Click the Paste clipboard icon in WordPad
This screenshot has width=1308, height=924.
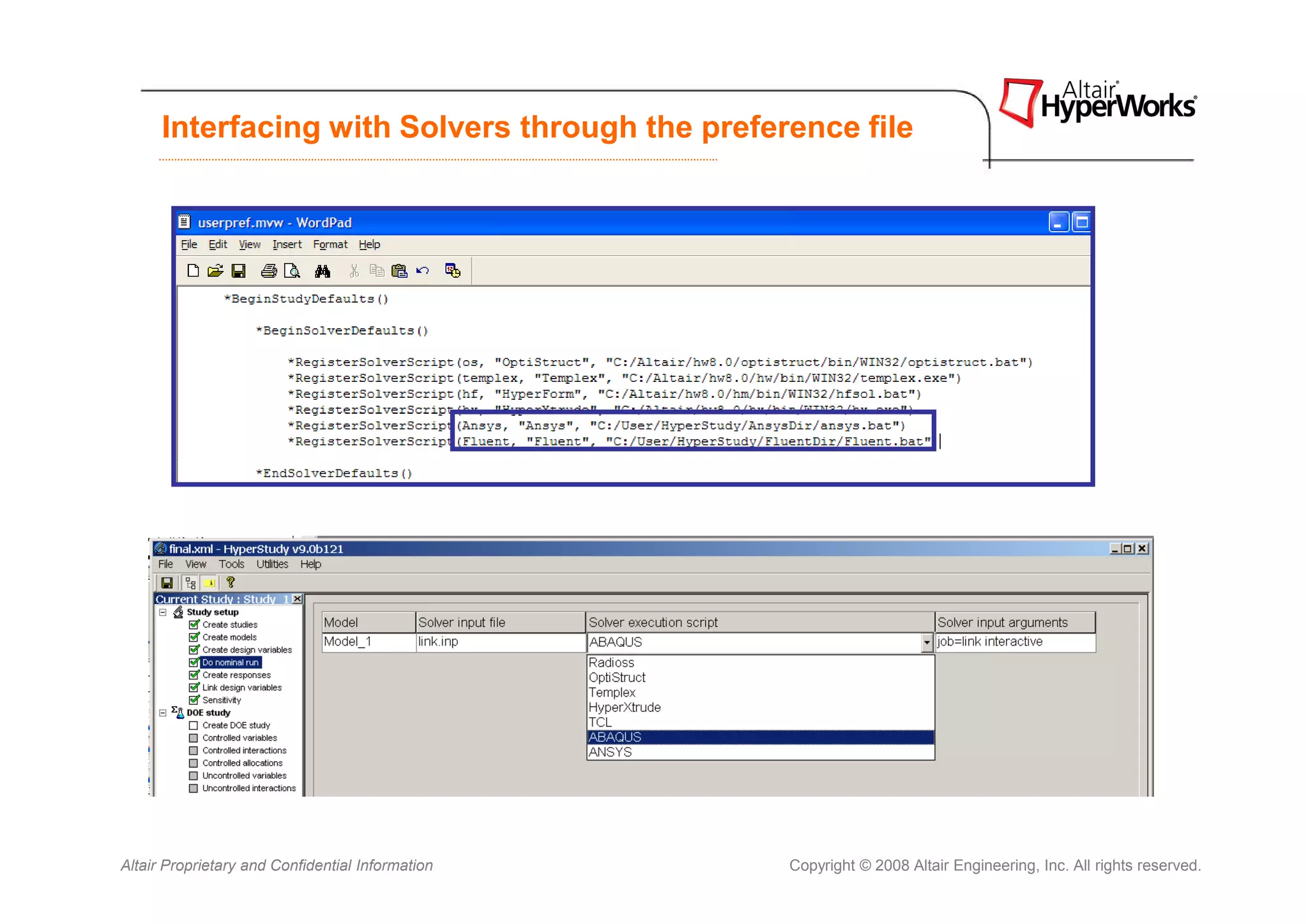coord(399,271)
